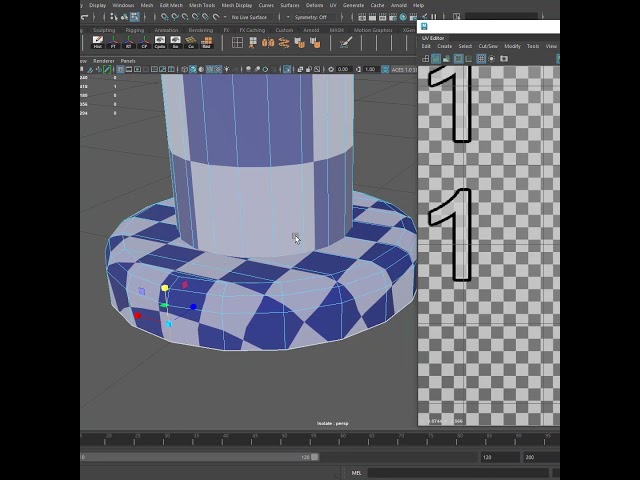Click the camera snapshot icon in UV Editor

click(x=504, y=59)
